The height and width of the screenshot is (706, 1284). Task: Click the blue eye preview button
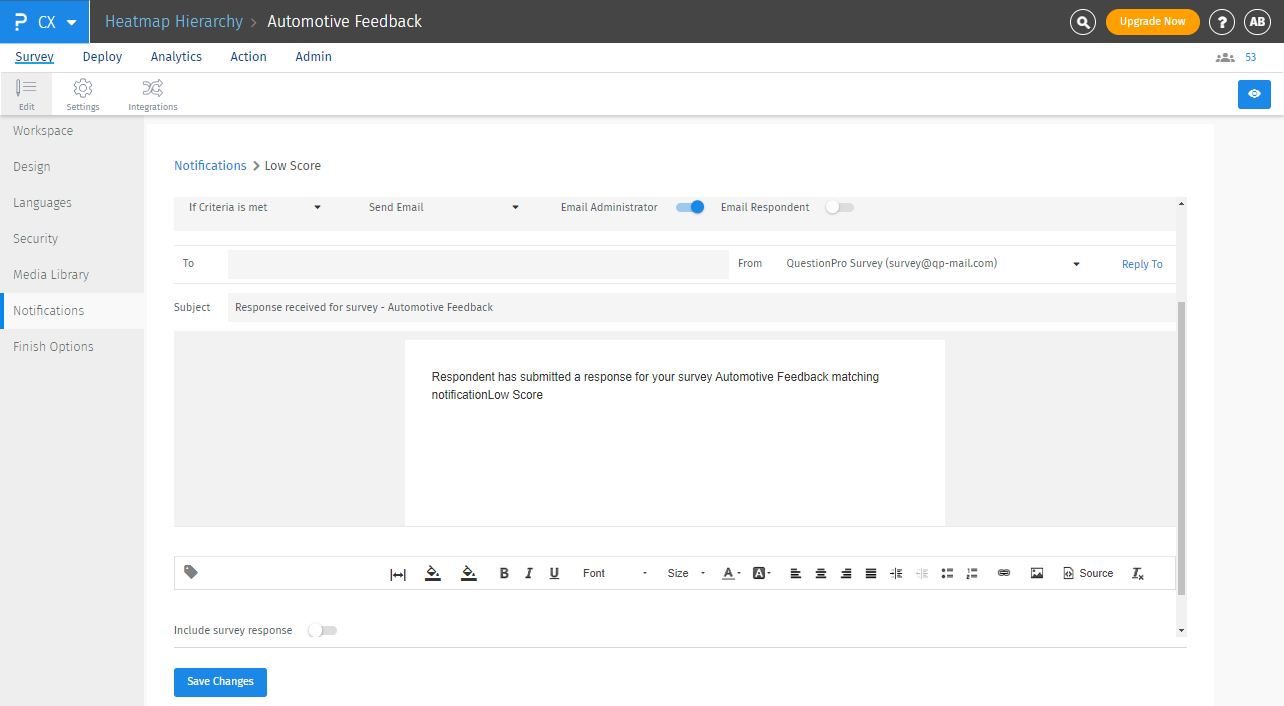(x=1254, y=94)
